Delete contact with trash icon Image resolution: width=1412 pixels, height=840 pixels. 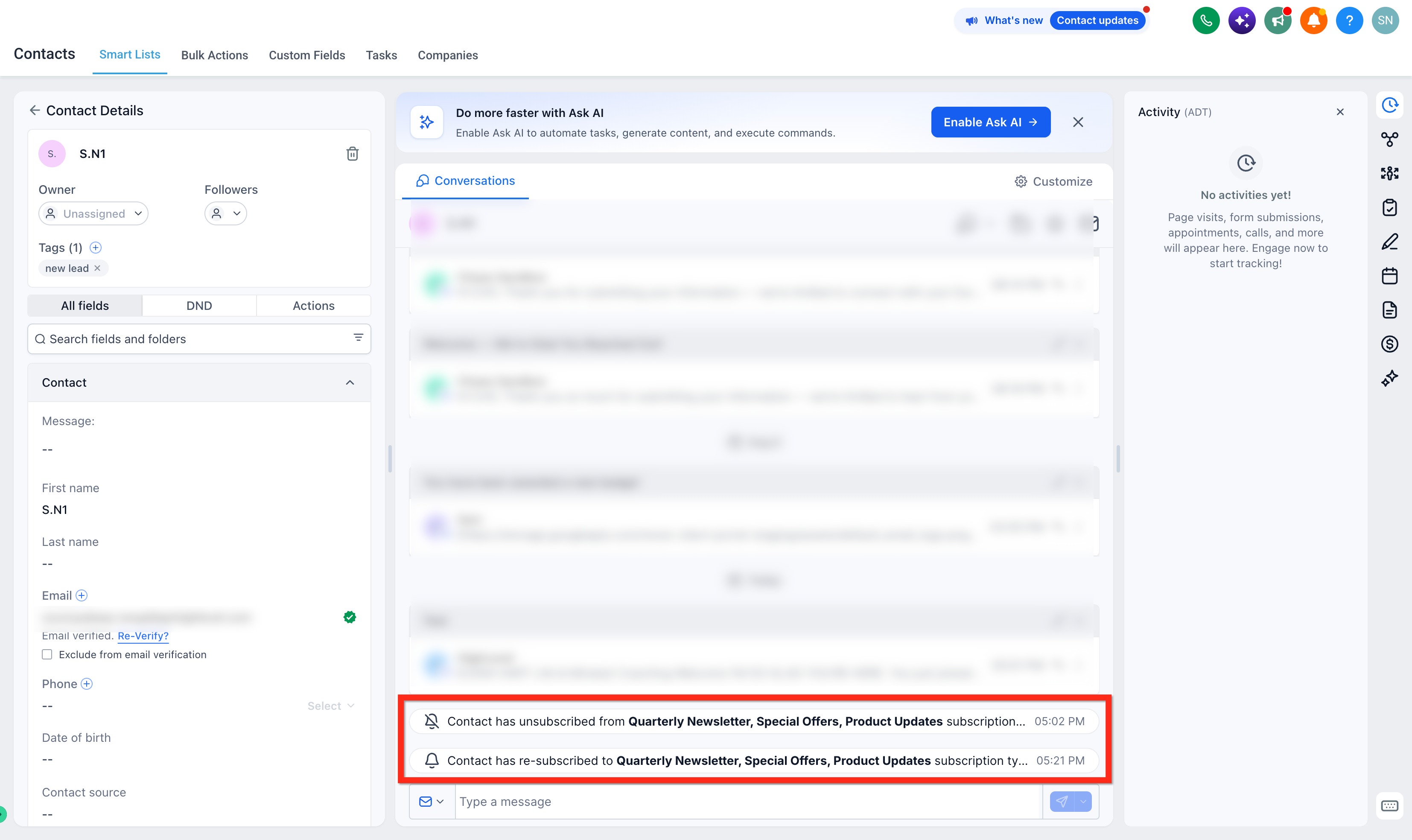(x=352, y=154)
